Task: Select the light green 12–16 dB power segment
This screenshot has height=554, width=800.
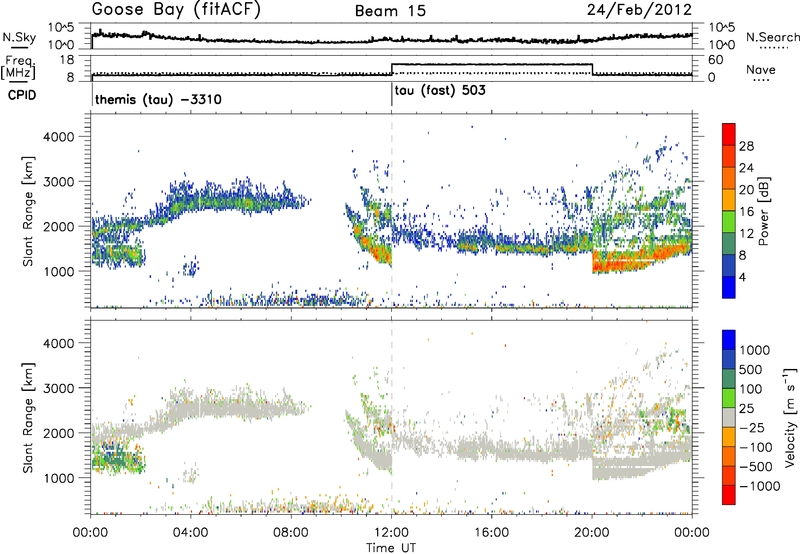Action: coord(729,221)
